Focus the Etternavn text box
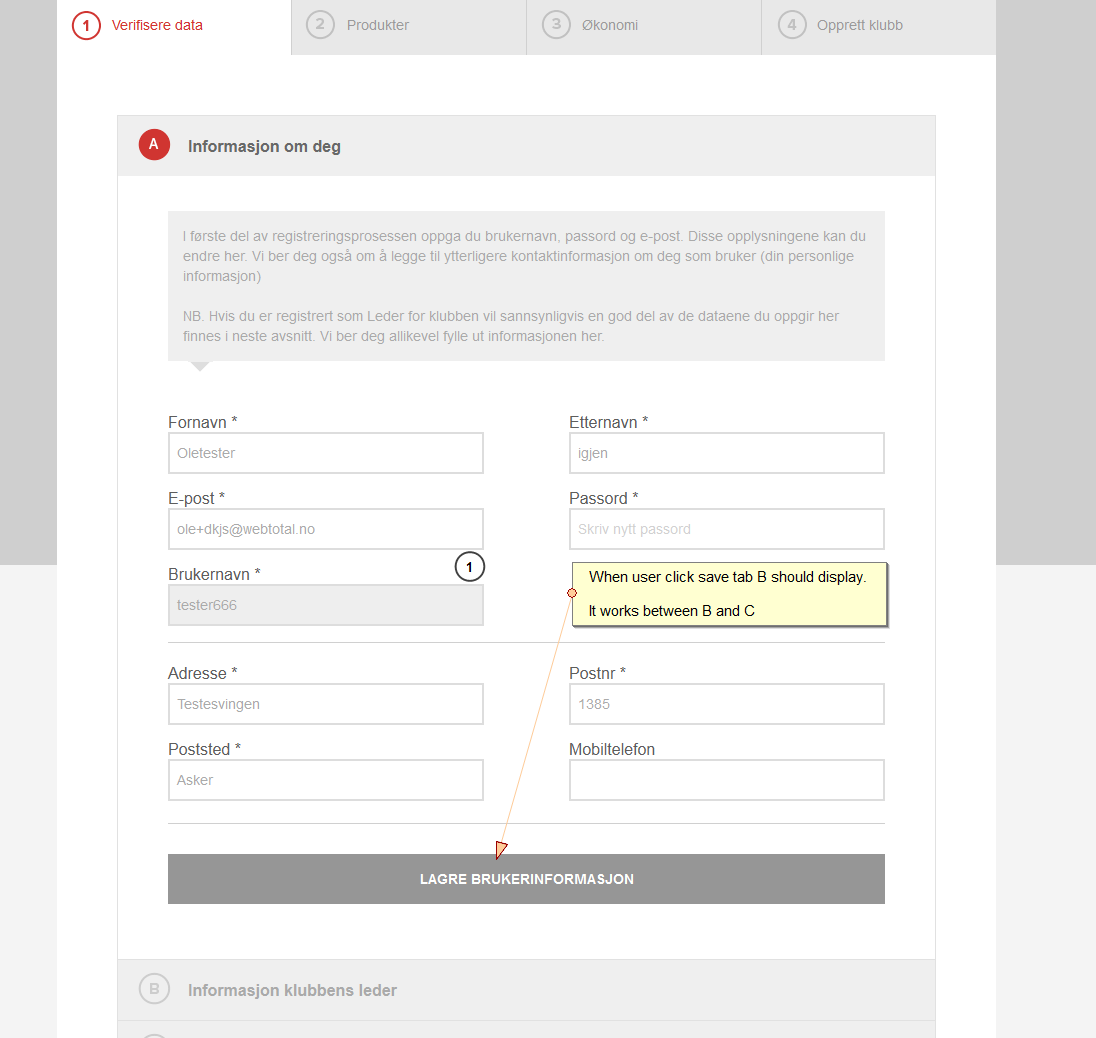 coord(727,453)
